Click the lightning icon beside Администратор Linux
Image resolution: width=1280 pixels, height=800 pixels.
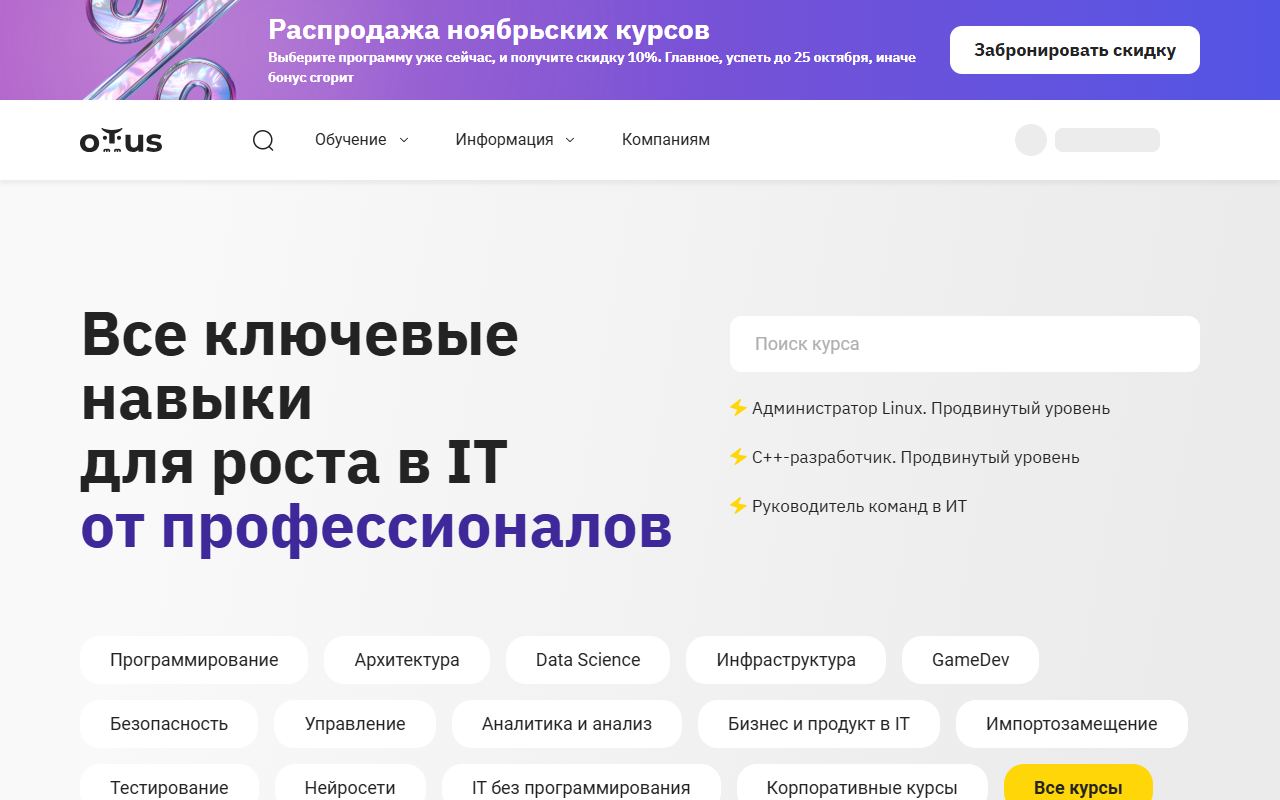738,408
